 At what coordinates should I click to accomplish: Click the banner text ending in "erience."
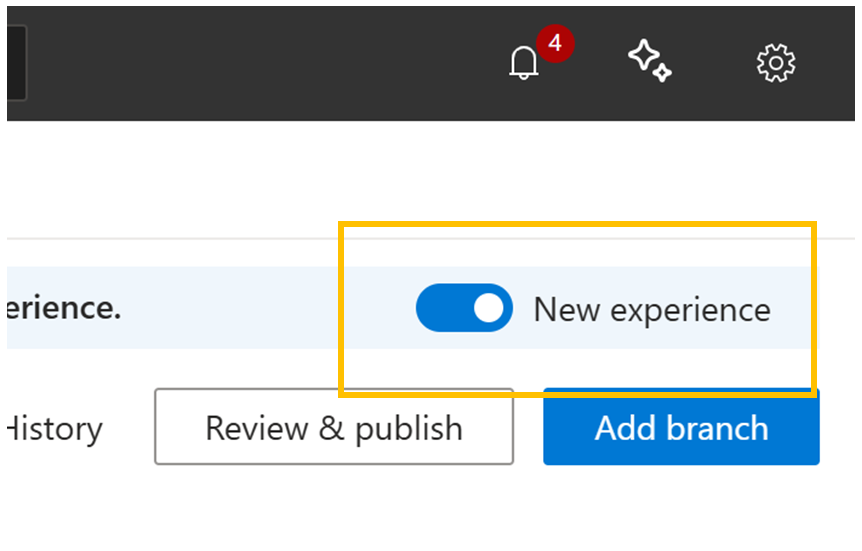[x=64, y=308]
